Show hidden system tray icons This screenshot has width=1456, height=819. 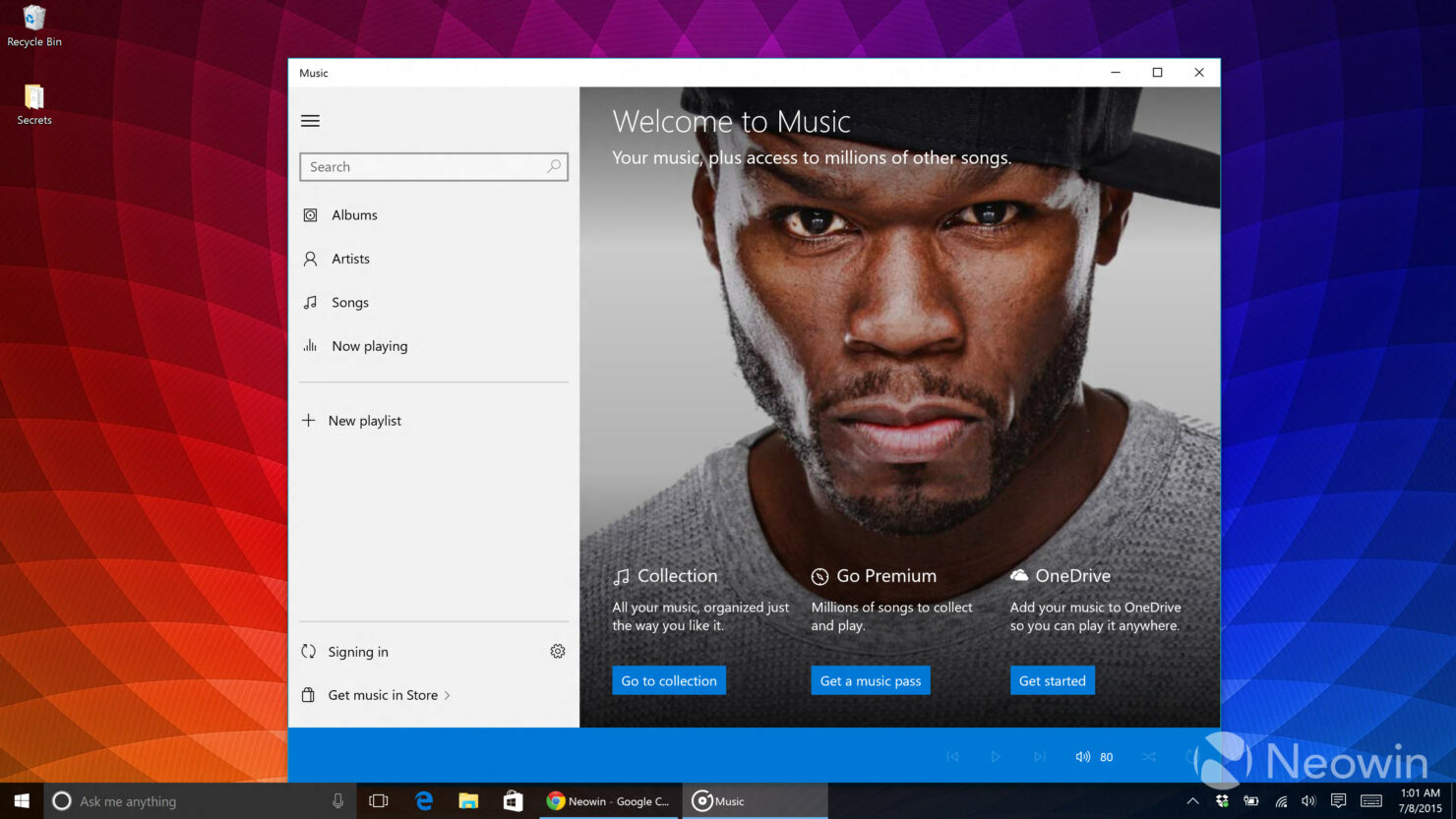click(x=1192, y=801)
